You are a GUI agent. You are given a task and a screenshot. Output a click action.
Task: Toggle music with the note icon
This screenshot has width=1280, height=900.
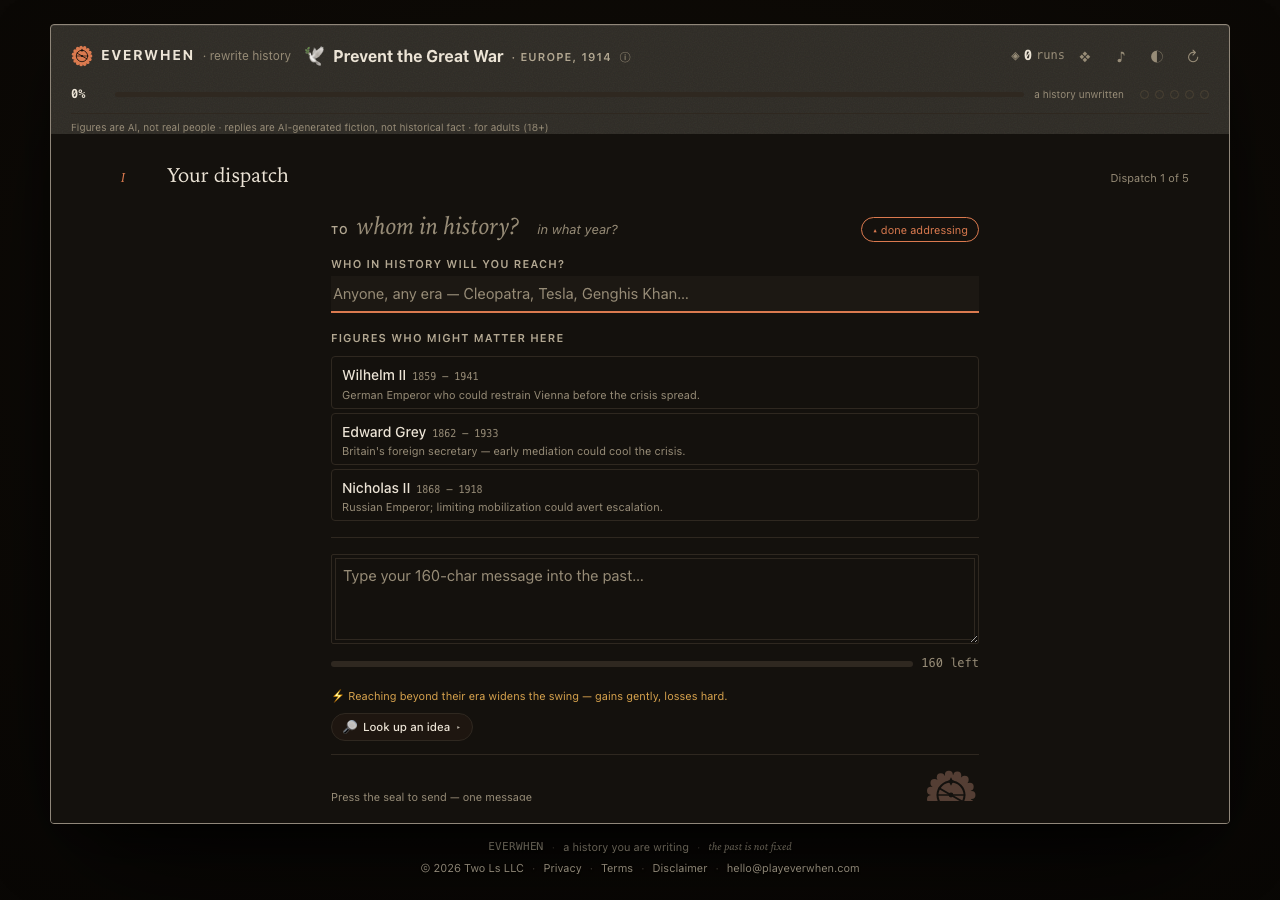tap(1121, 57)
